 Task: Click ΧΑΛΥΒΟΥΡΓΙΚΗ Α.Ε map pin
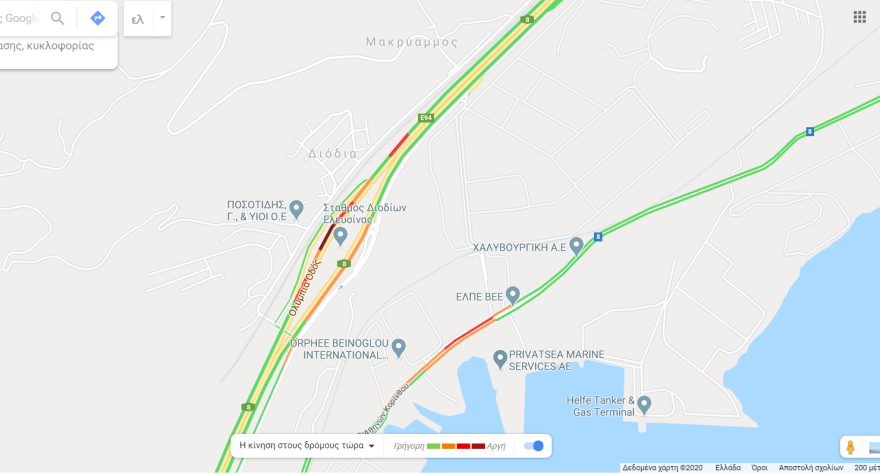[x=576, y=246]
